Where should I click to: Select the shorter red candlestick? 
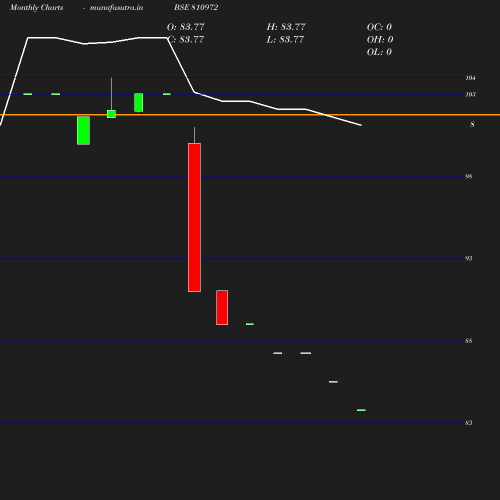pyautogui.click(x=222, y=307)
